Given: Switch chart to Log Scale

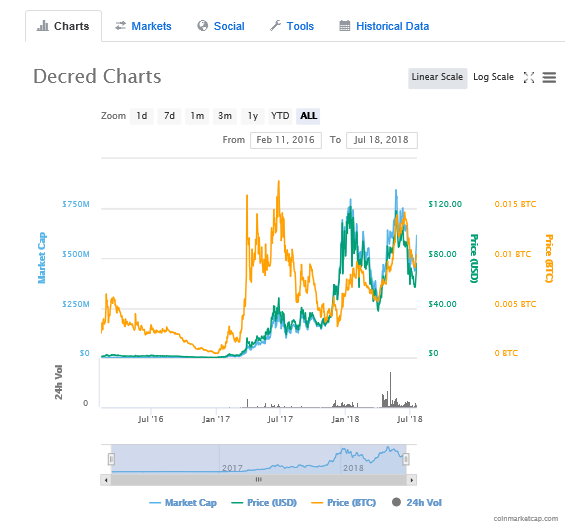Looking at the screenshot, I should (493, 77).
